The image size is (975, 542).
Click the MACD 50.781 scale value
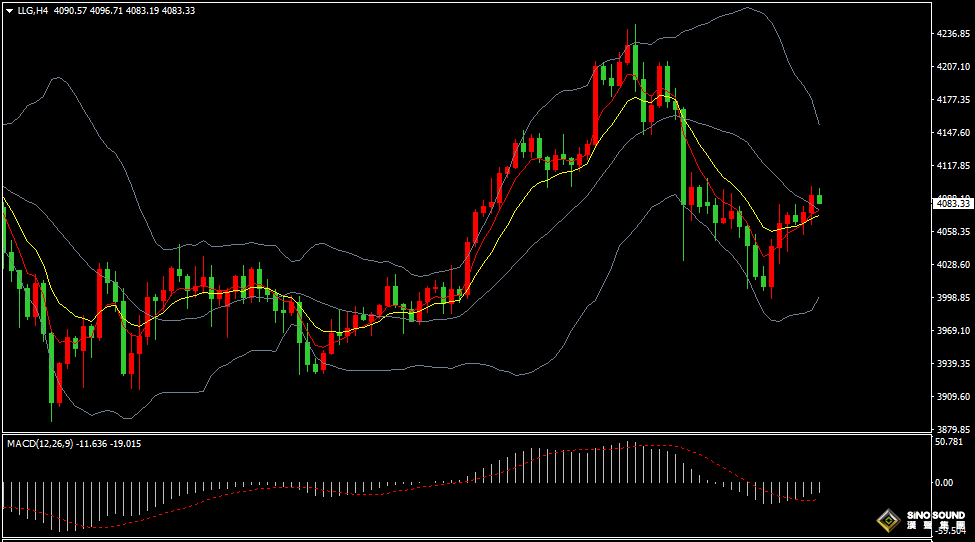(948, 441)
